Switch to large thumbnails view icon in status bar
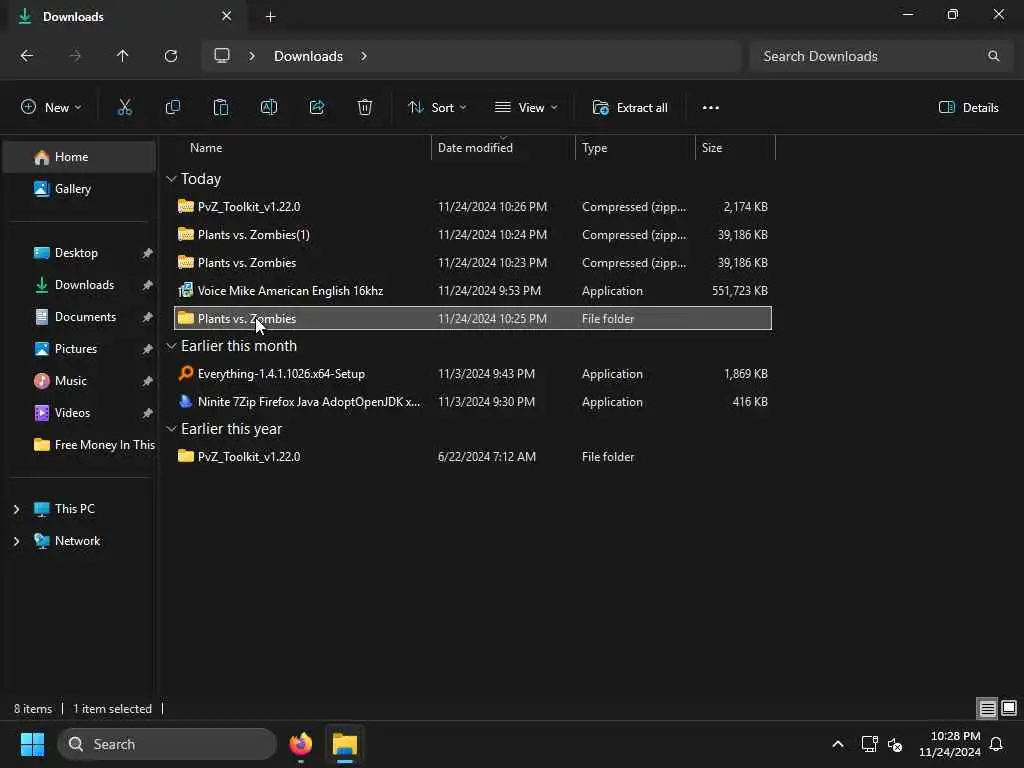 click(x=1009, y=709)
